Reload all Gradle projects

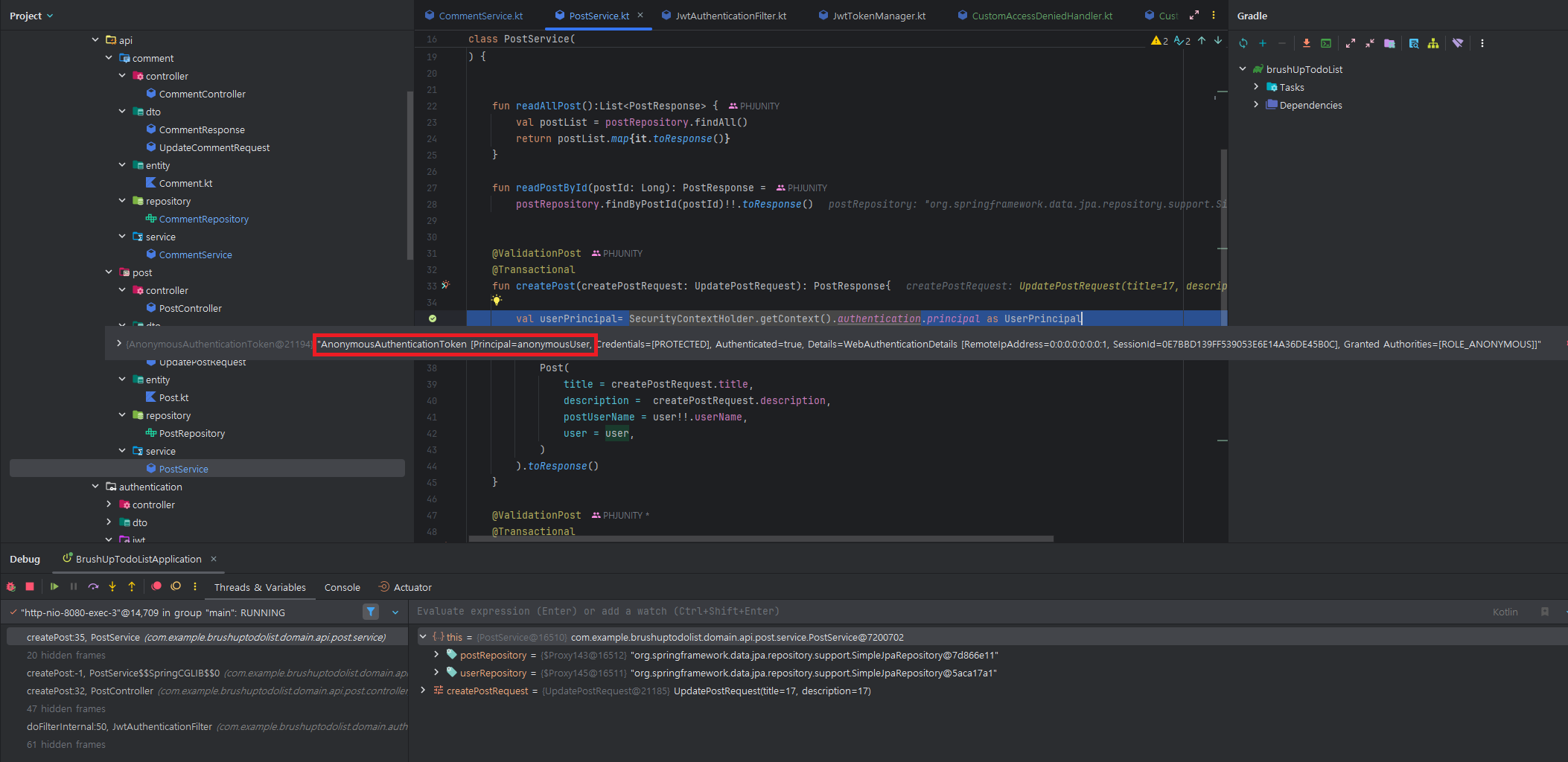pos(1243,43)
